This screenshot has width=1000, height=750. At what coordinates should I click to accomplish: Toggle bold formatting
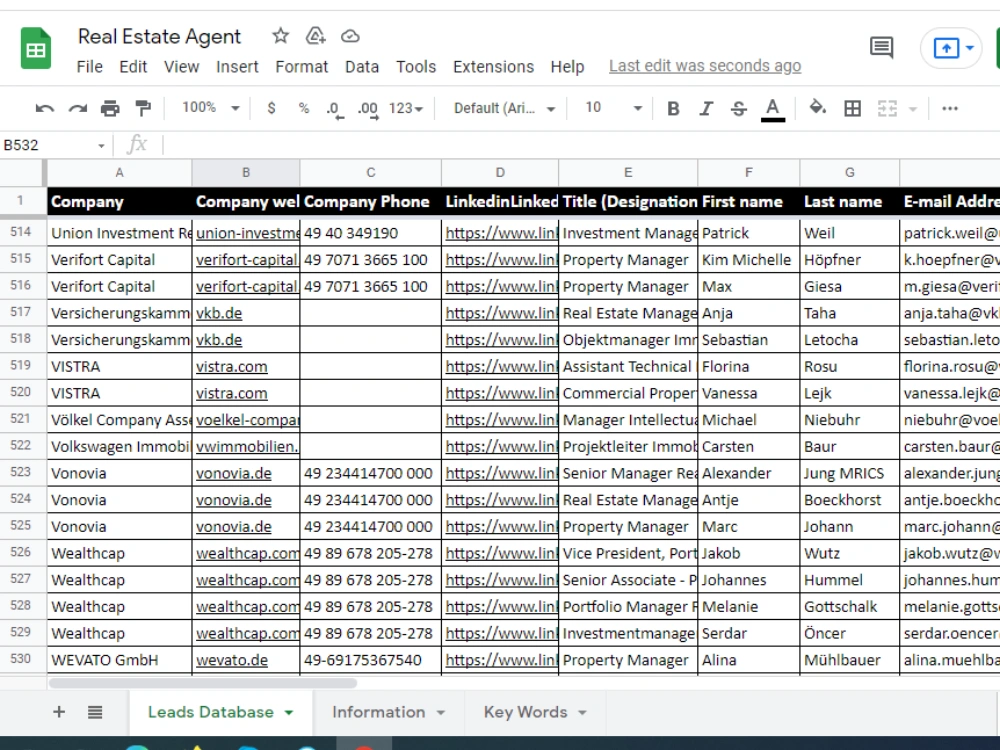[x=673, y=107]
